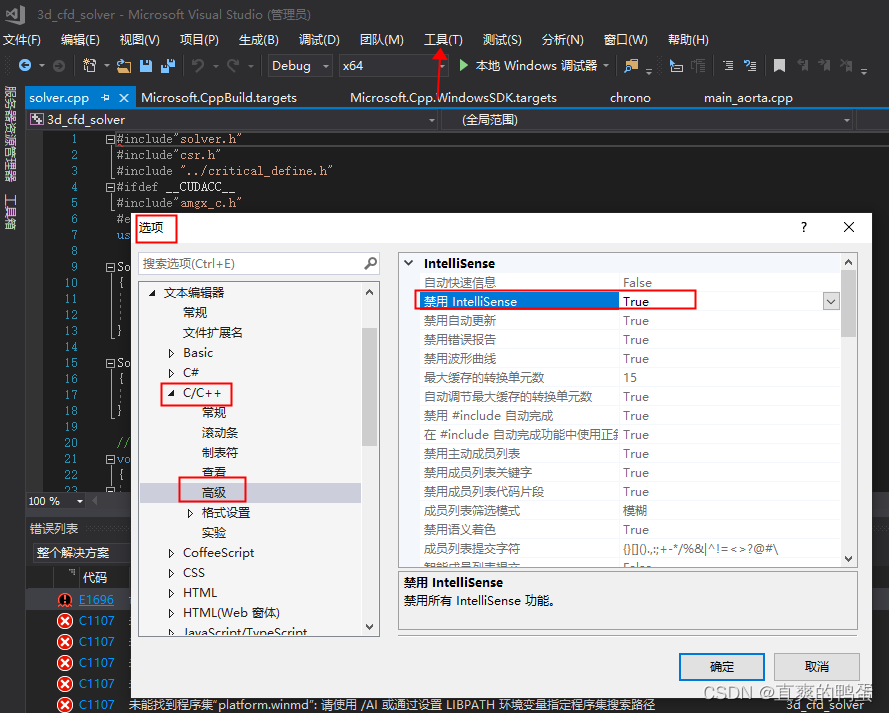Click the Uncomment Selection toolbar icon
The height and width of the screenshot is (713, 889).
pyautogui.click(x=750, y=66)
